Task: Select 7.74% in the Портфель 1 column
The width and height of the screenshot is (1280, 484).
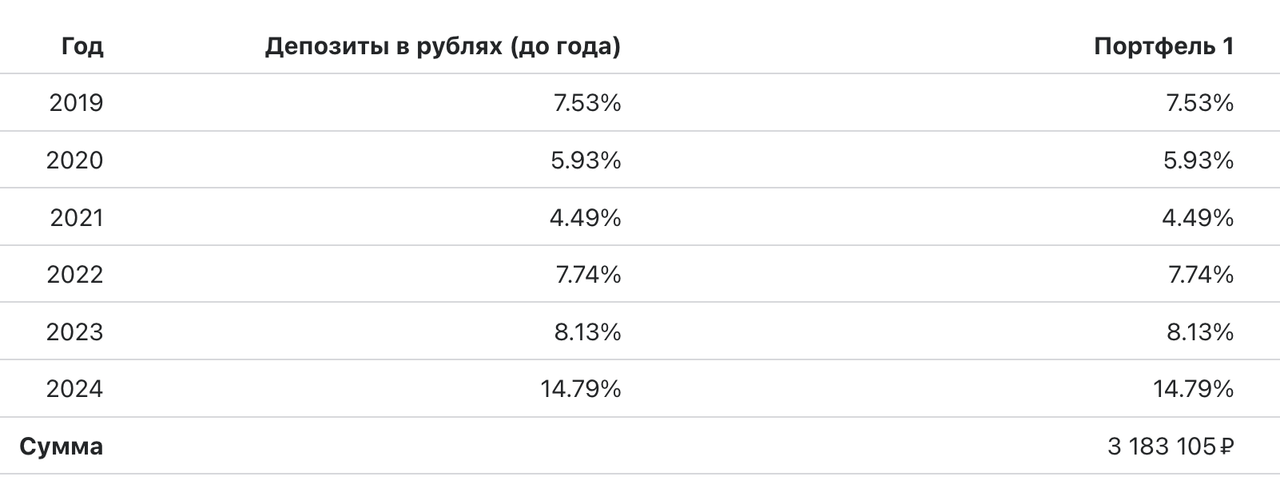Action: tap(1200, 274)
